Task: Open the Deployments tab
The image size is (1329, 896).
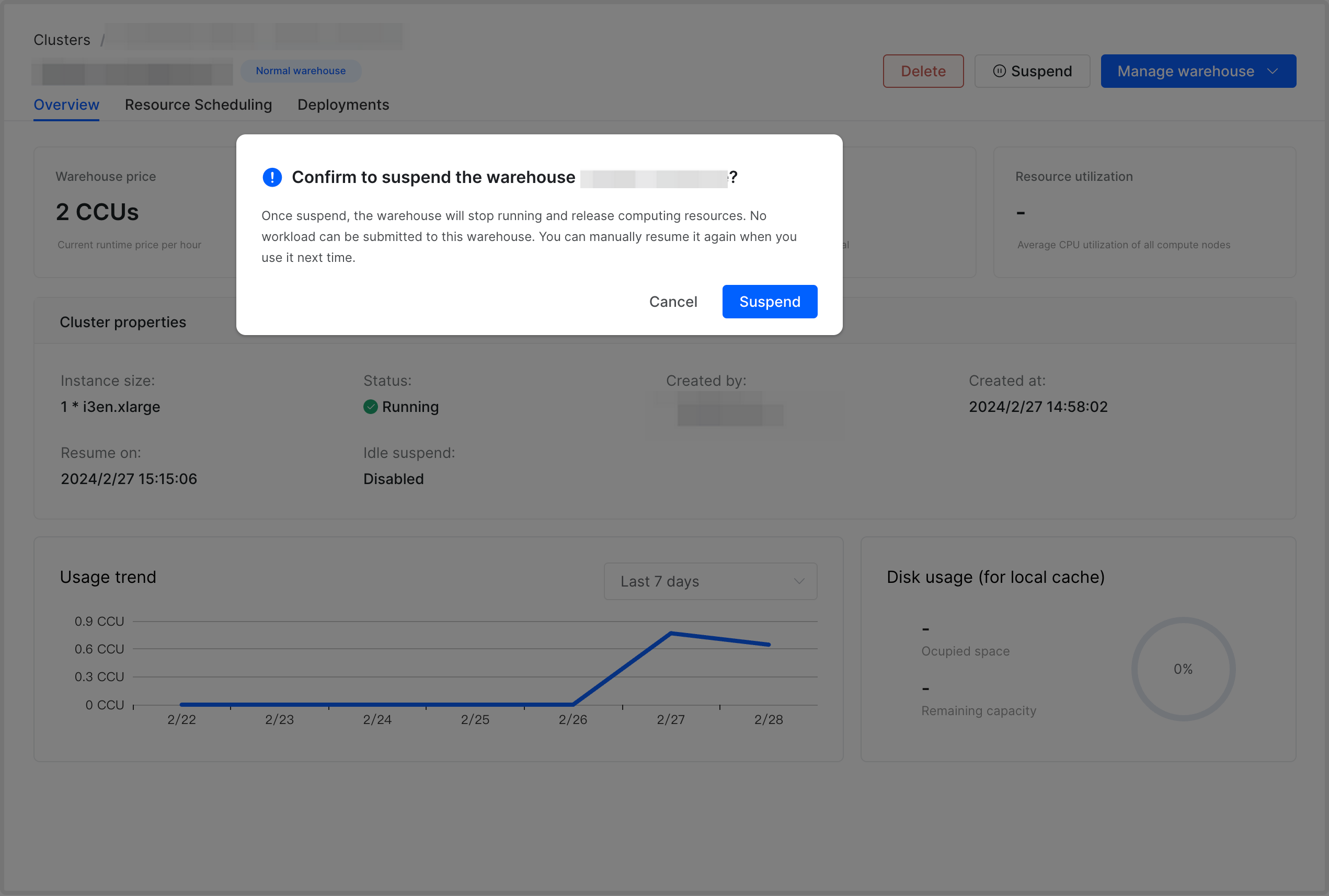Action: pos(343,105)
